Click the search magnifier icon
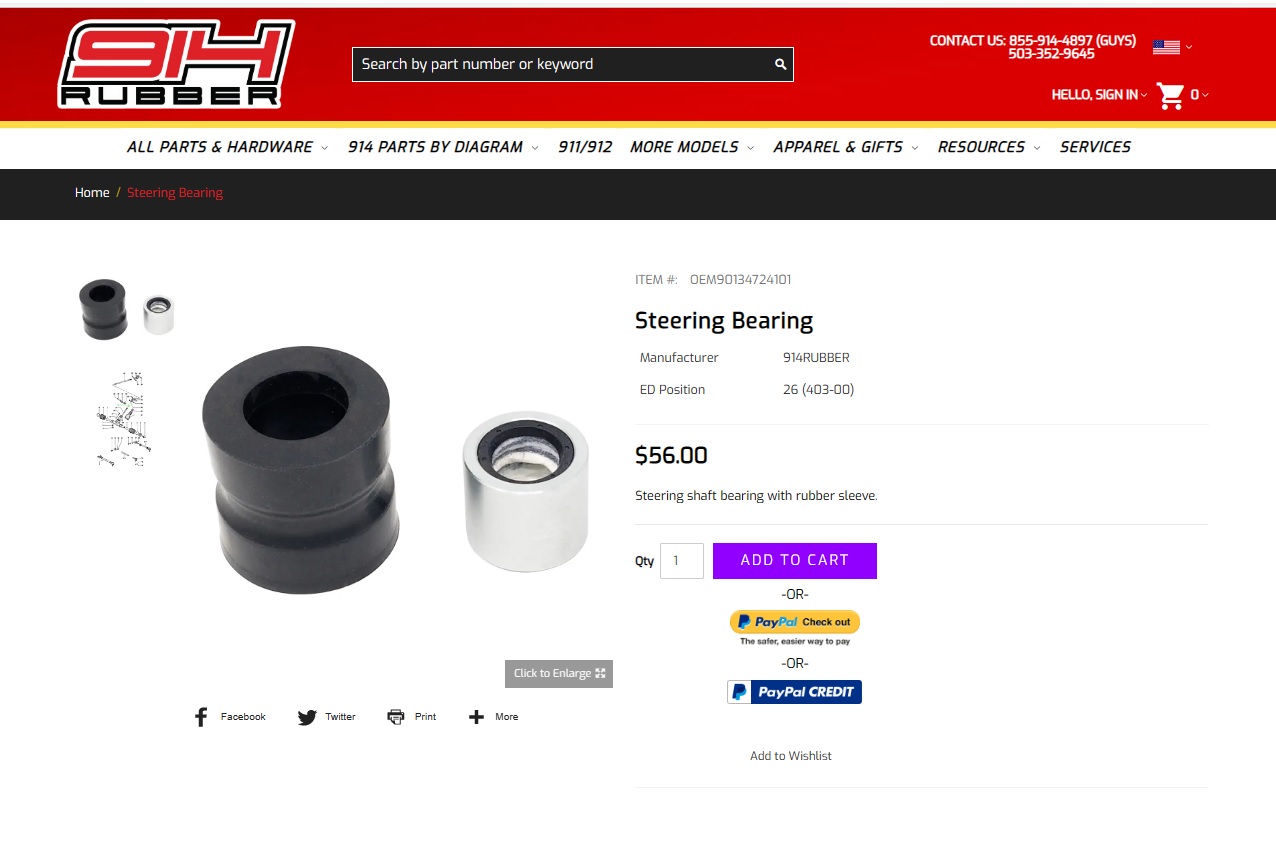1276x852 pixels. 780,64
